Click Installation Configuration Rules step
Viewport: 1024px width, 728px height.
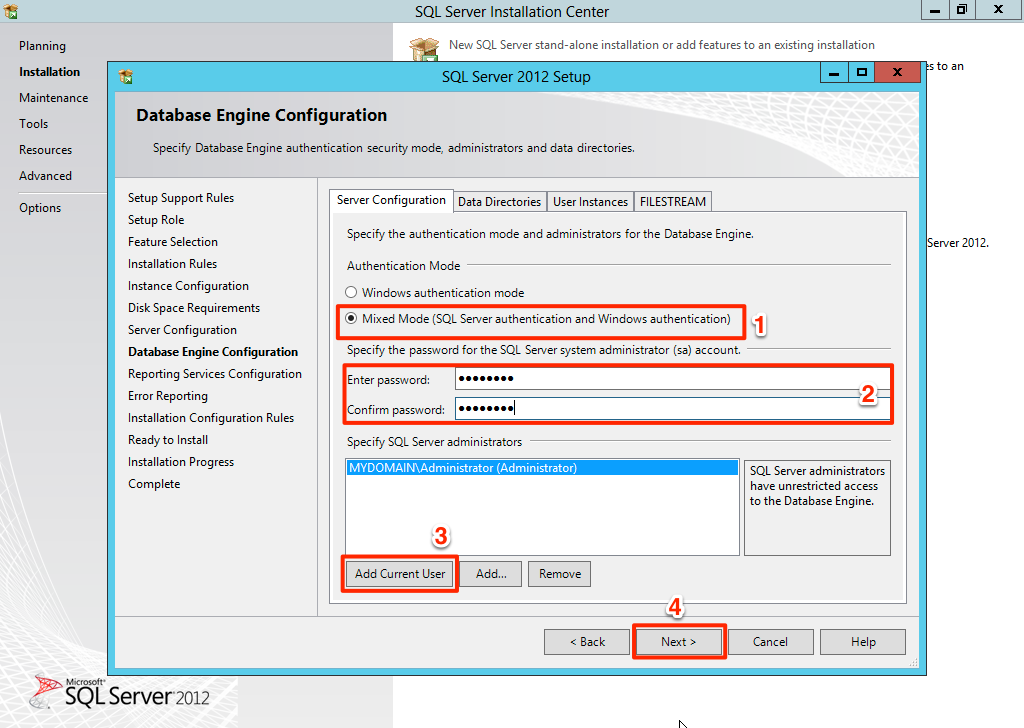[211, 418]
